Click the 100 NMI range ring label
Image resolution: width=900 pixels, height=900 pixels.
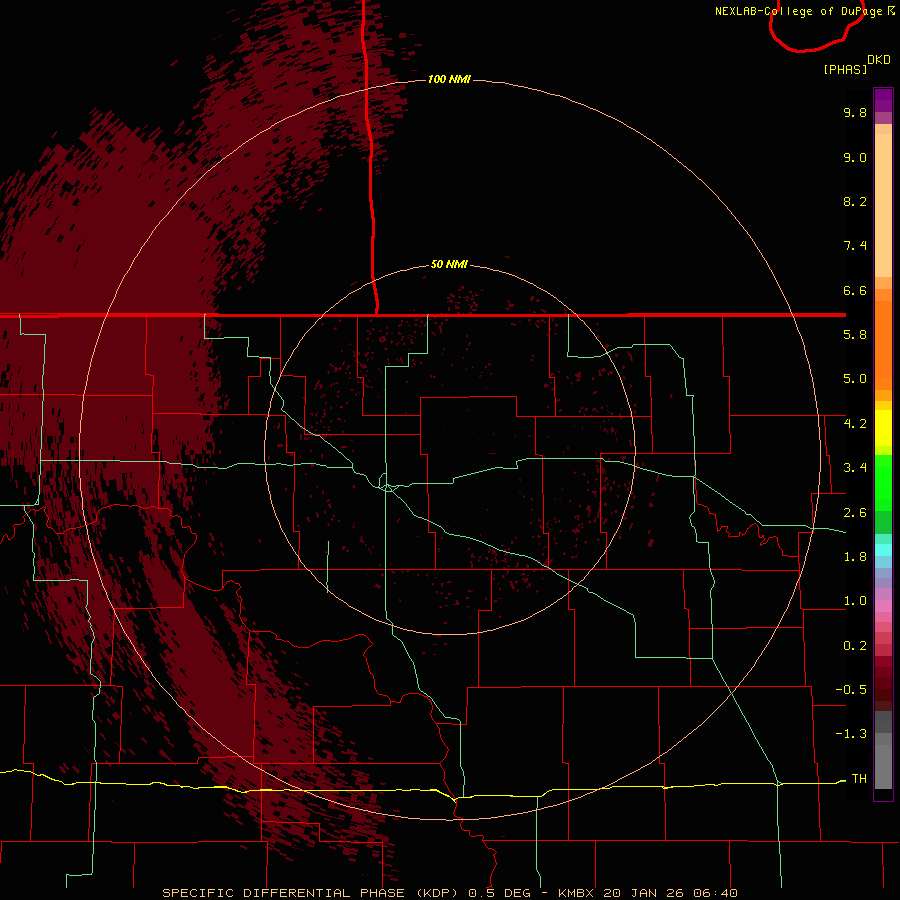click(x=449, y=79)
